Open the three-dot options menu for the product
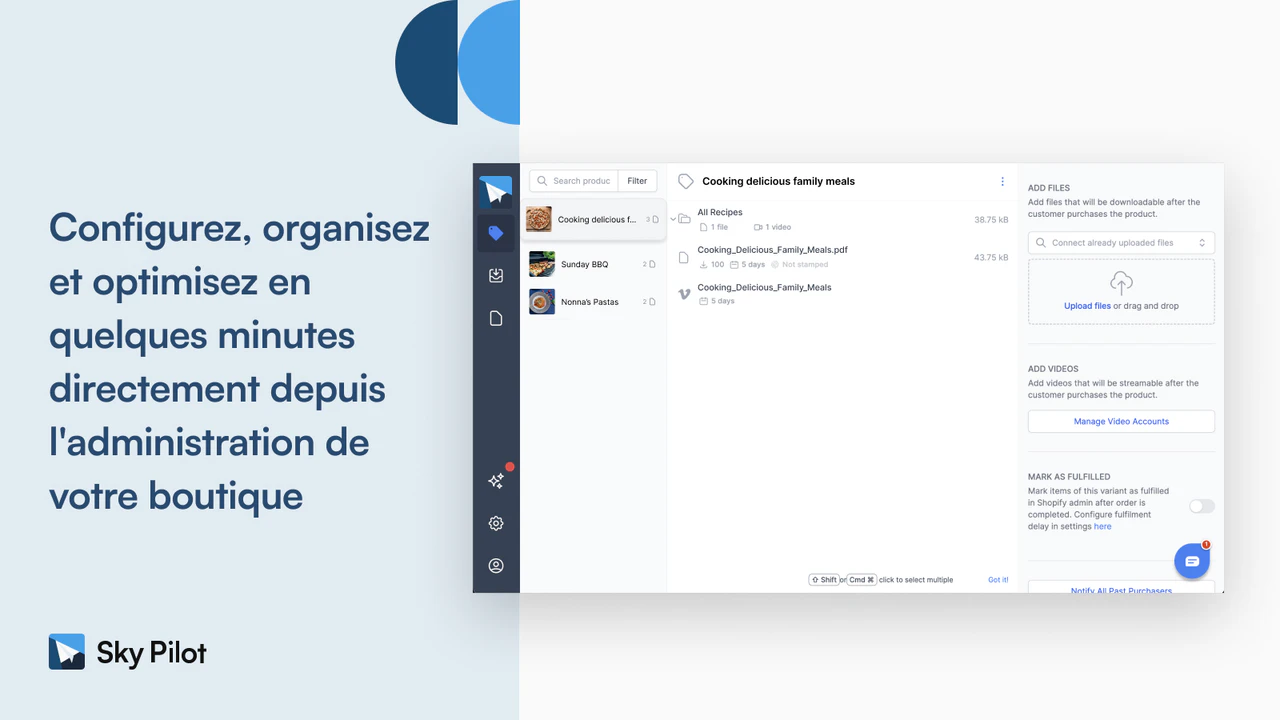The width and height of the screenshot is (1280, 720). click(x=1002, y=181)
